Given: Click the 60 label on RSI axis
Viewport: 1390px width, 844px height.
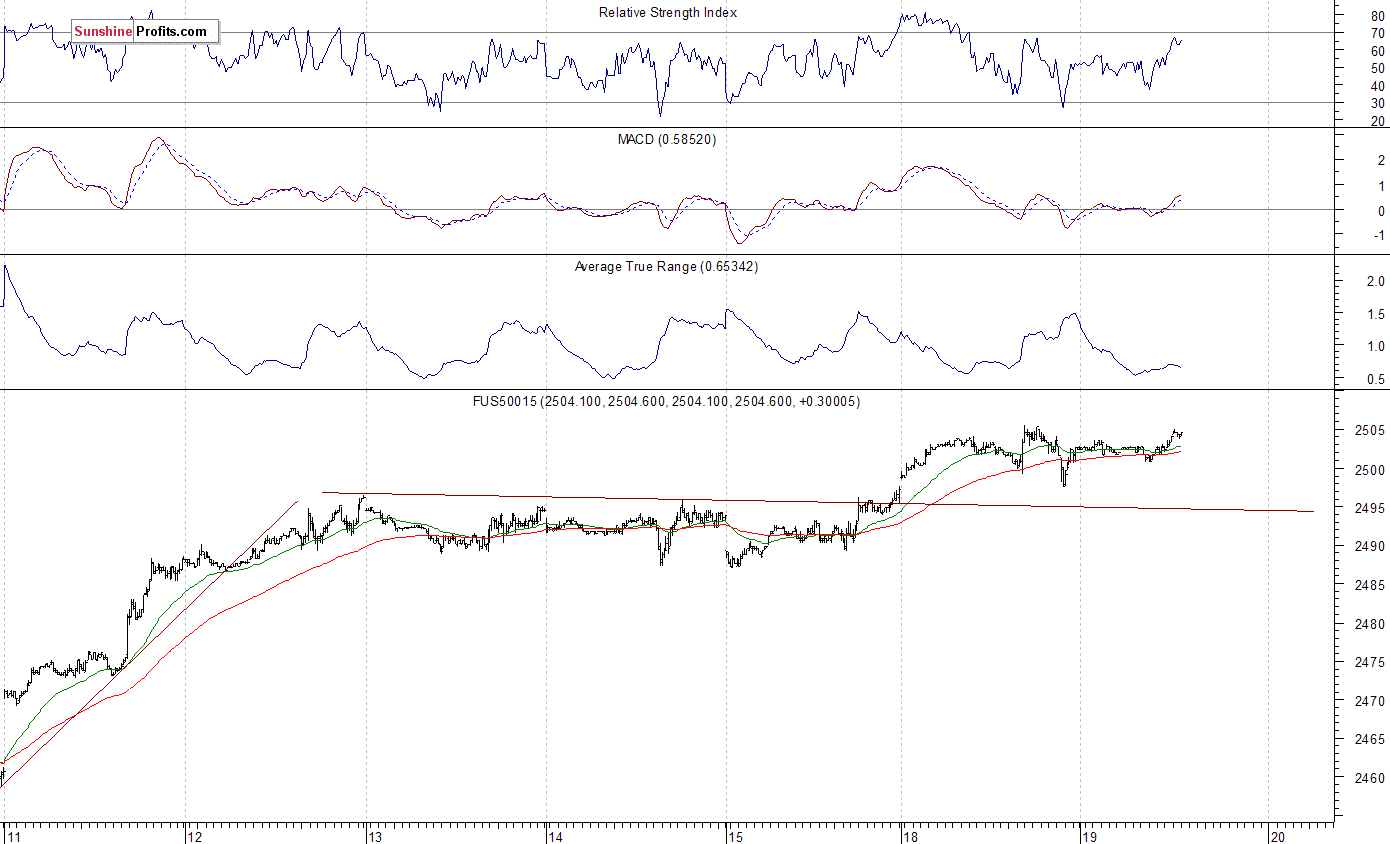Looking at the screenshot, I should 1377,50.
